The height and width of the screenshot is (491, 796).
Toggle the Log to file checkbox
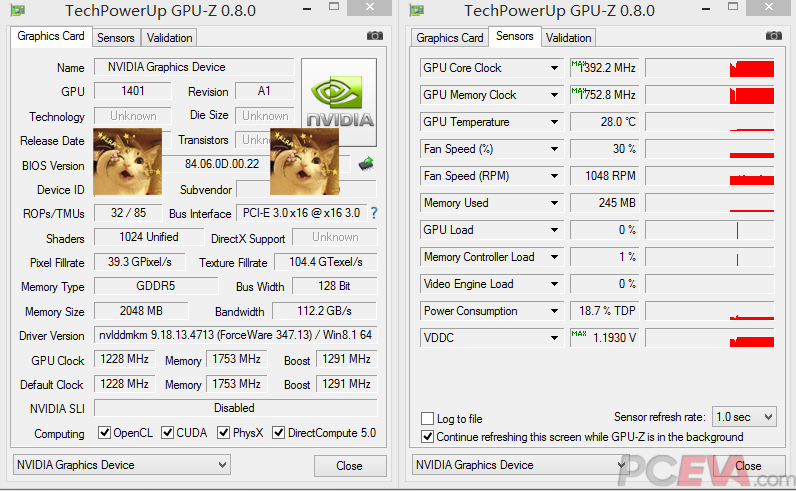(x=428, y=419)
